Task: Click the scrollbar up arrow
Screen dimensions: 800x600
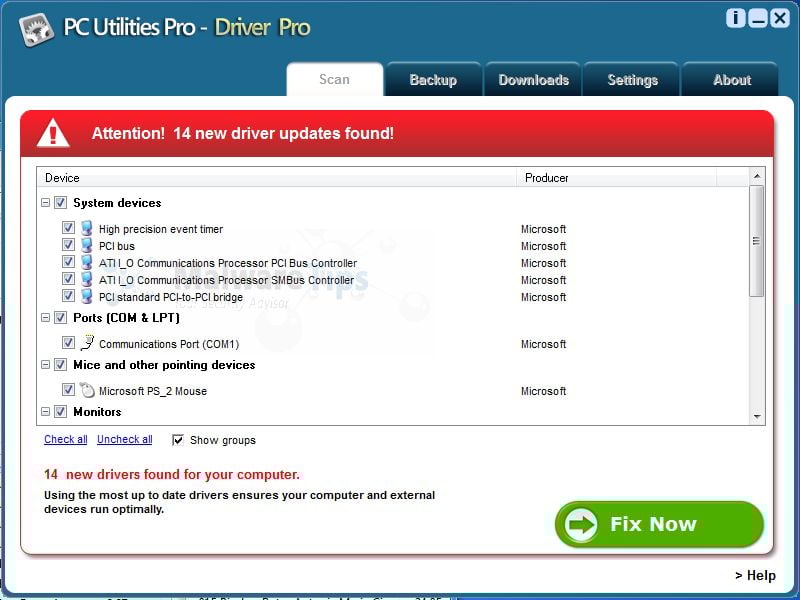Action: (757, 176)
